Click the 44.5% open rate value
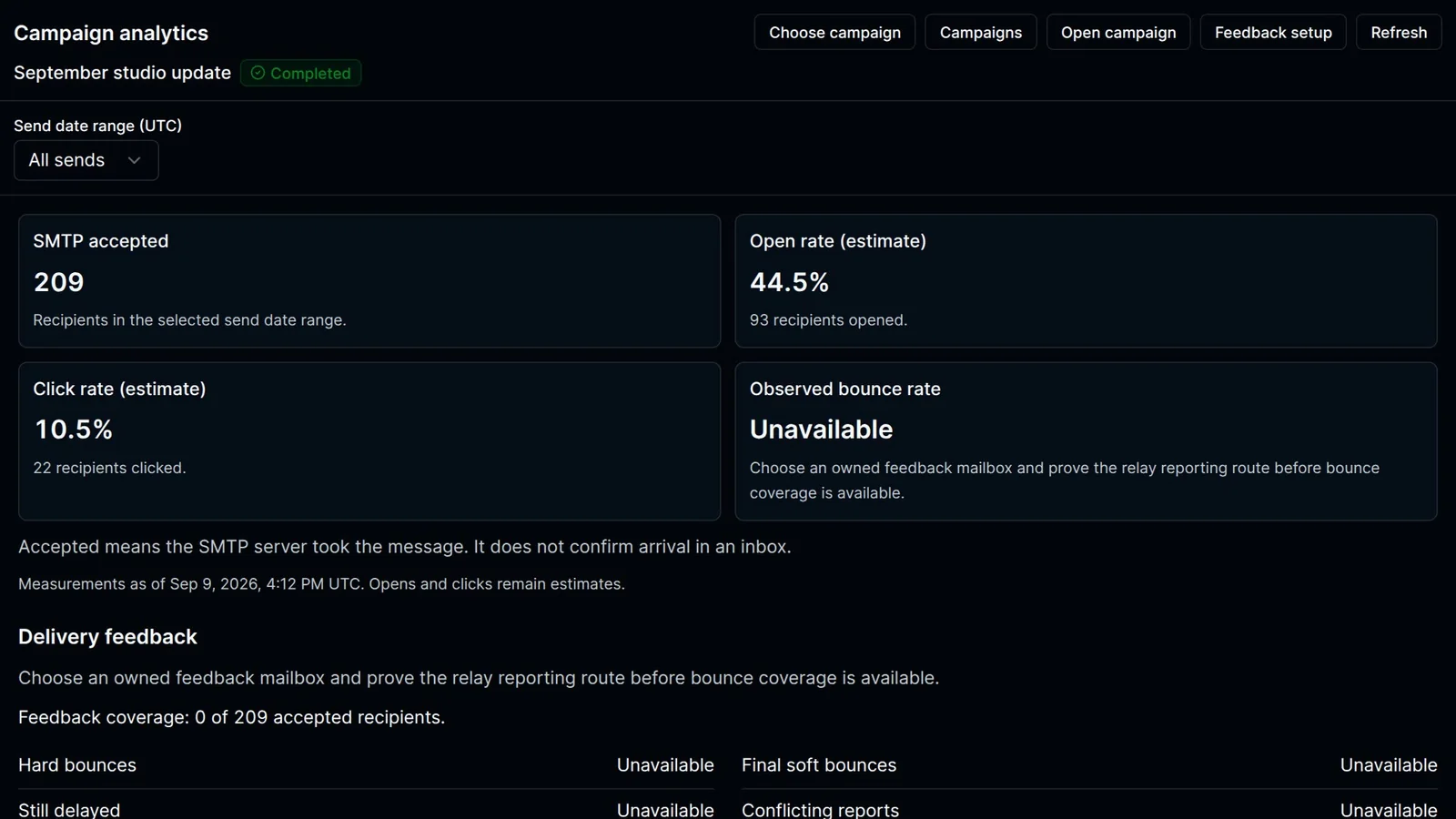Screen dimensions: 1456x819 (x=789, y=282)
